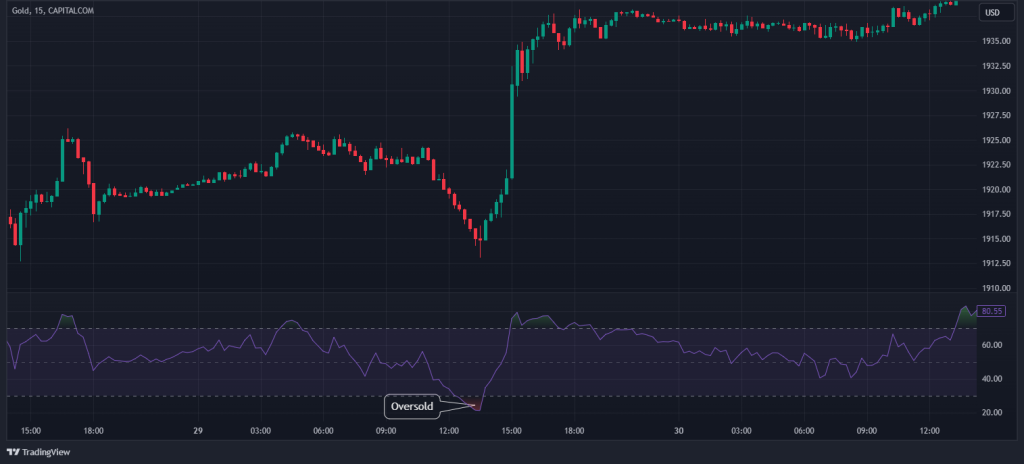This screenshot has width=1024, height=464.
Task: Click the 40.00 RSI scale label
Action: coord(992,379)
